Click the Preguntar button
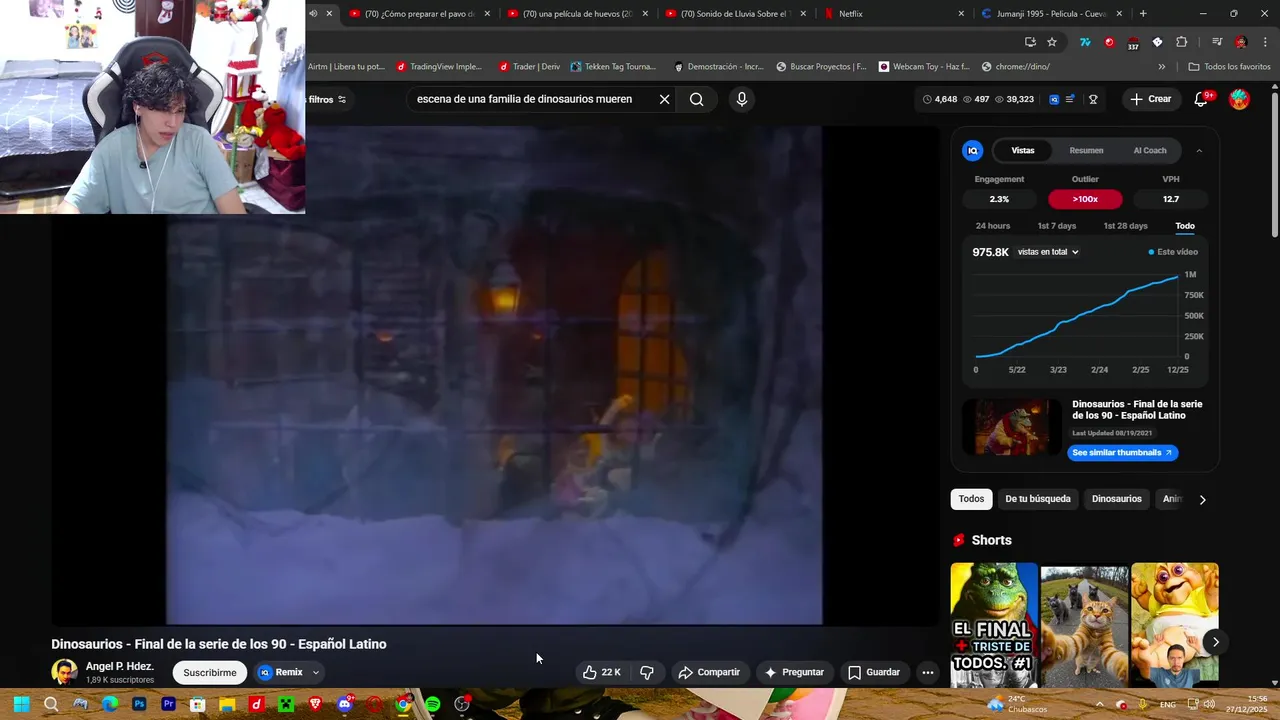The image size is (1280, 720). 794,672
